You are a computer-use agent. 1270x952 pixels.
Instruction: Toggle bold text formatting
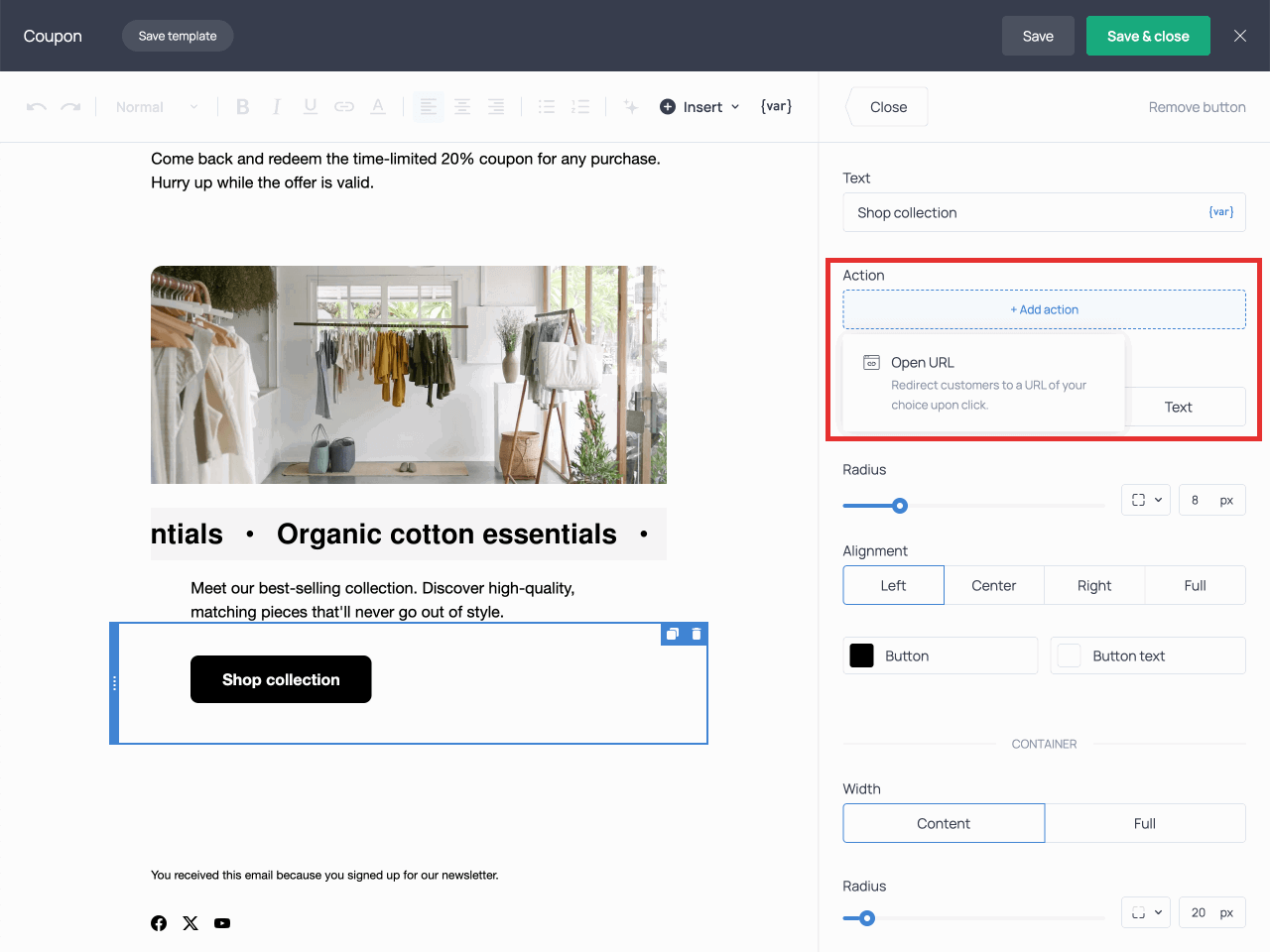(x=242, y=107)
